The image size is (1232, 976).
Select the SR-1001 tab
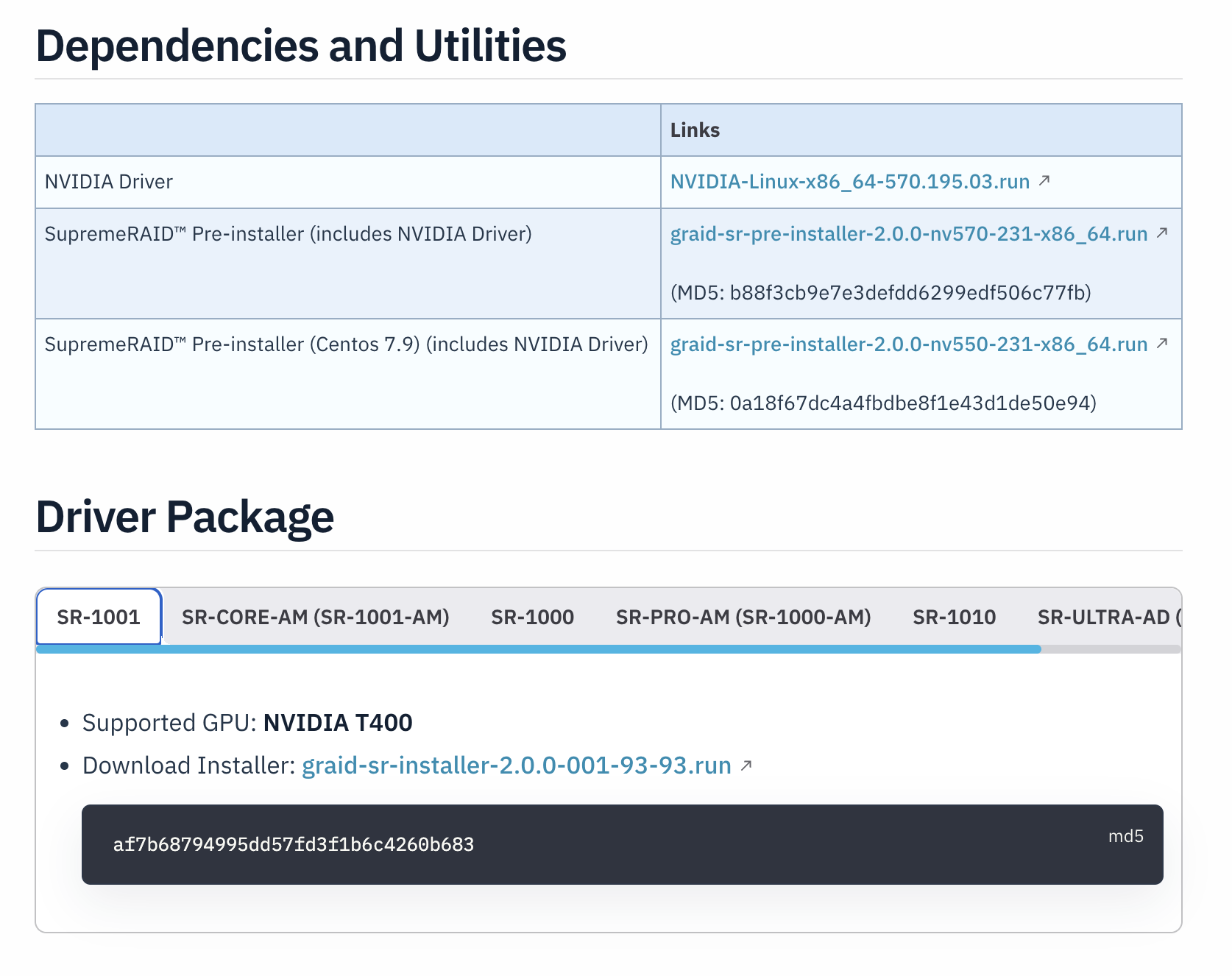pyautogui.click(x=99, y=617)
